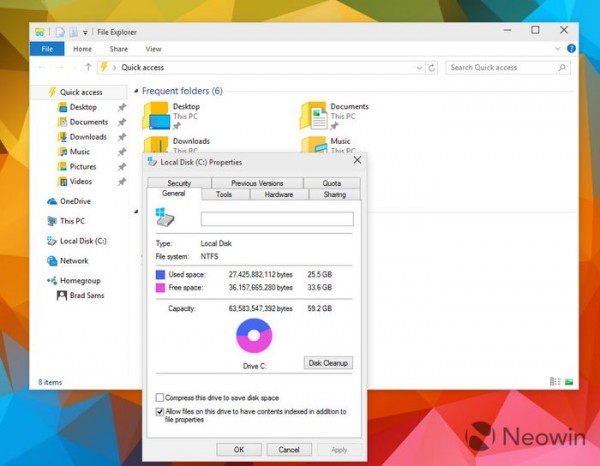Switch to Large icons view in status bar

coord(569,381)
